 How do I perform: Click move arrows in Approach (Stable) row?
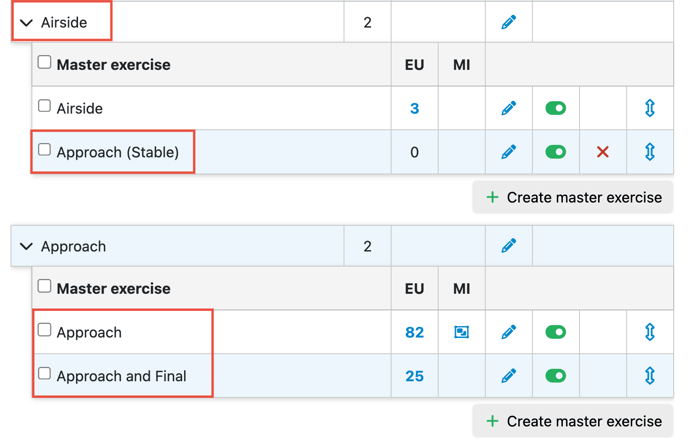(x=650, y=152)
